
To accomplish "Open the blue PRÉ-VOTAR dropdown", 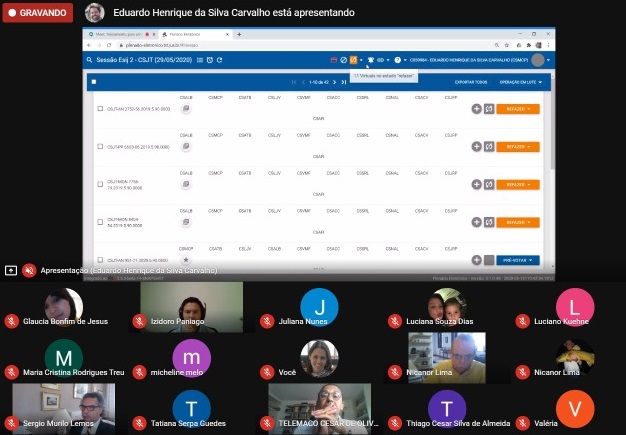I will pyautogui.click(x=518, y=260).
